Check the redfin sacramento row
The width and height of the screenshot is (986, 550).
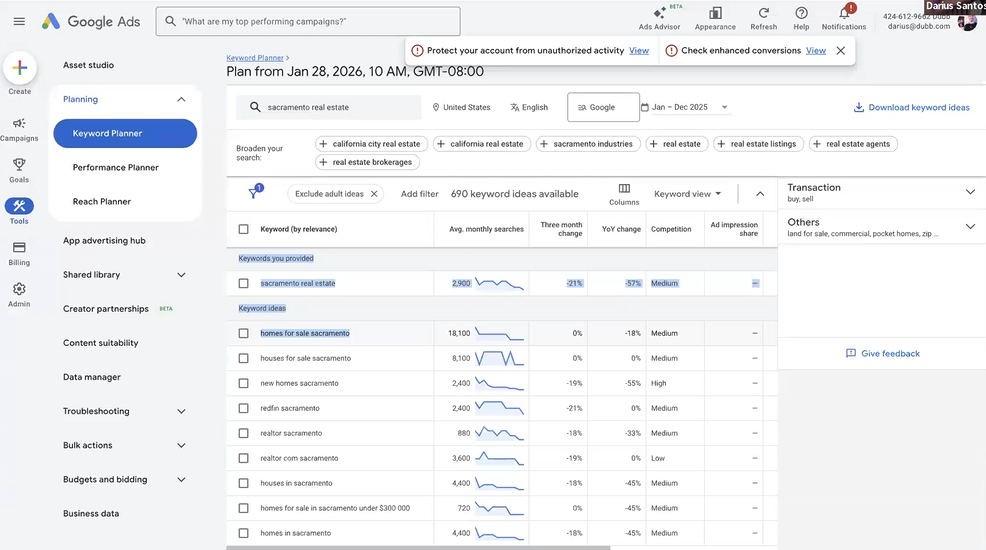click(x=243, y=409)
